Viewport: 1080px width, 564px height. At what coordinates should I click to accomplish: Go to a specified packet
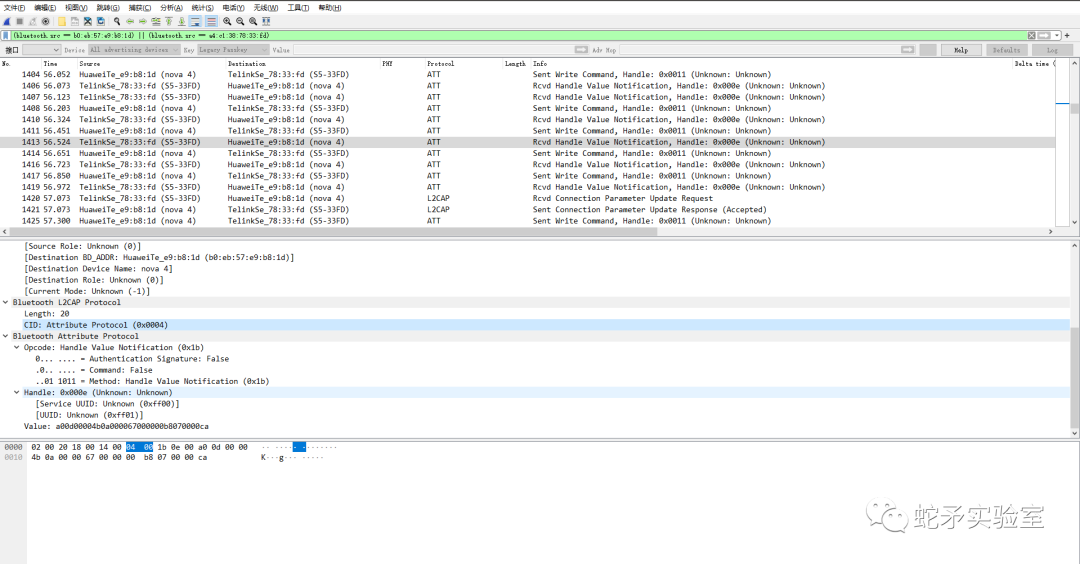[x=156, y=21]
